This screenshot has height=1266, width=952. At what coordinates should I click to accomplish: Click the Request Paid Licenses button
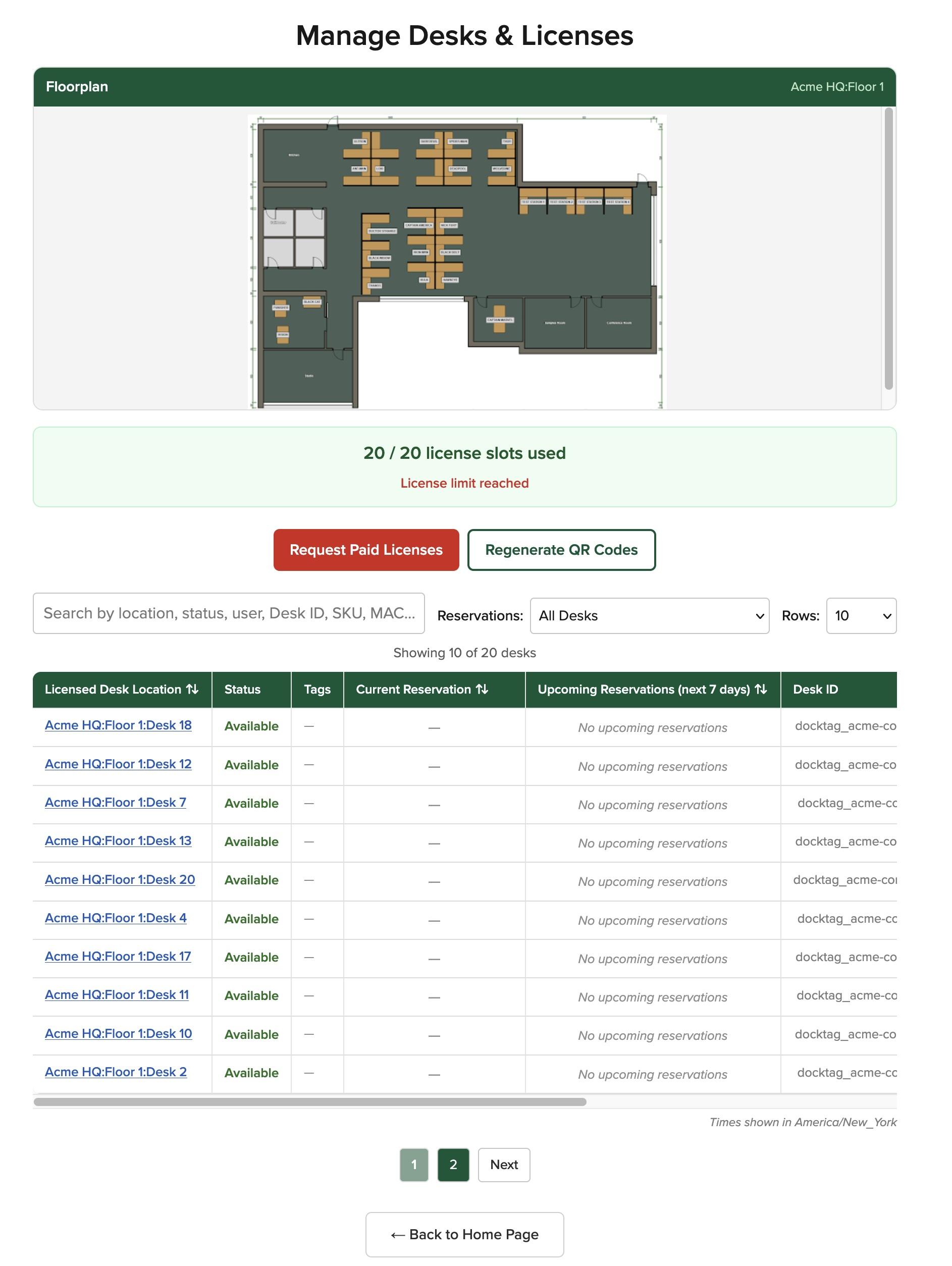(366, 549)
